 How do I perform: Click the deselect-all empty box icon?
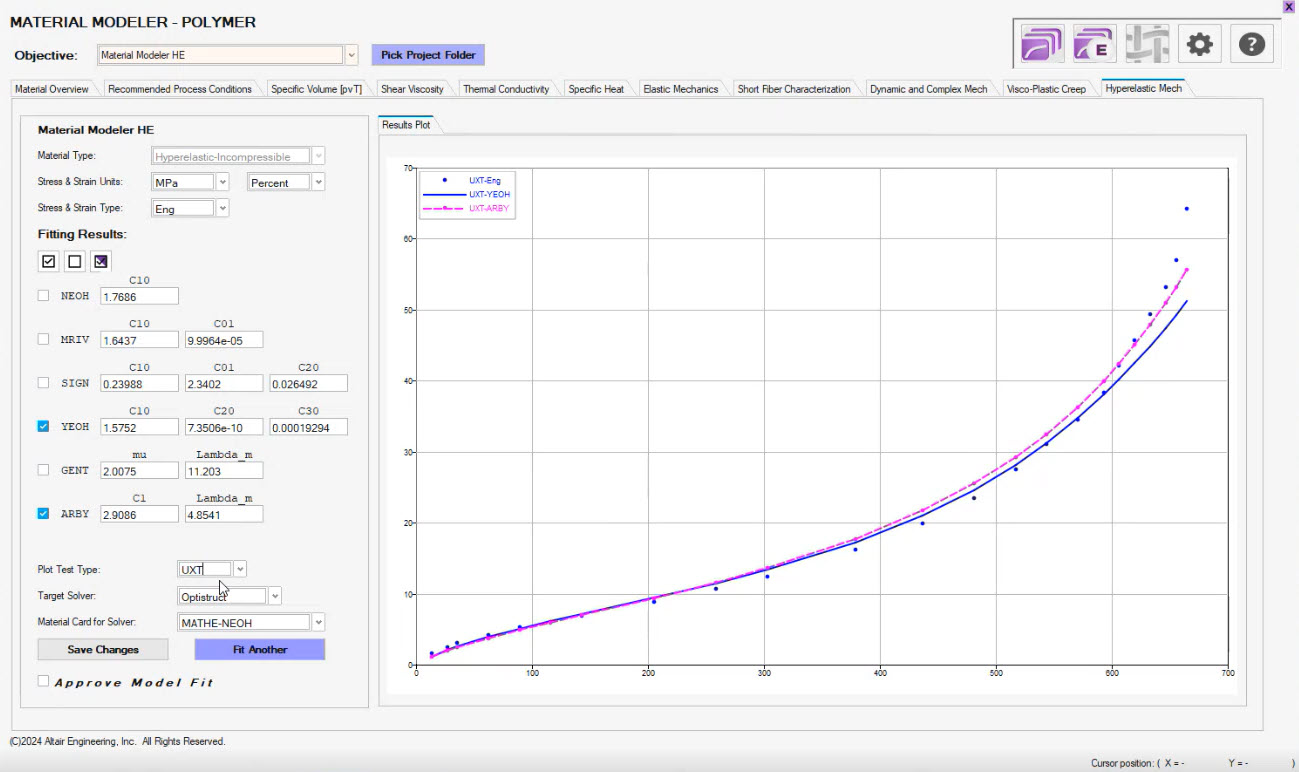pos(74,262)
